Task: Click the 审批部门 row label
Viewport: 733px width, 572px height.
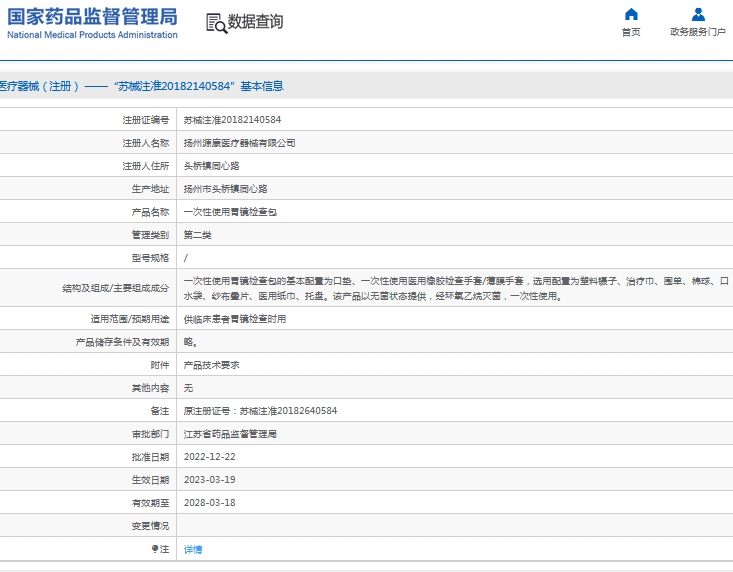Action: click(x=151, y=434)
